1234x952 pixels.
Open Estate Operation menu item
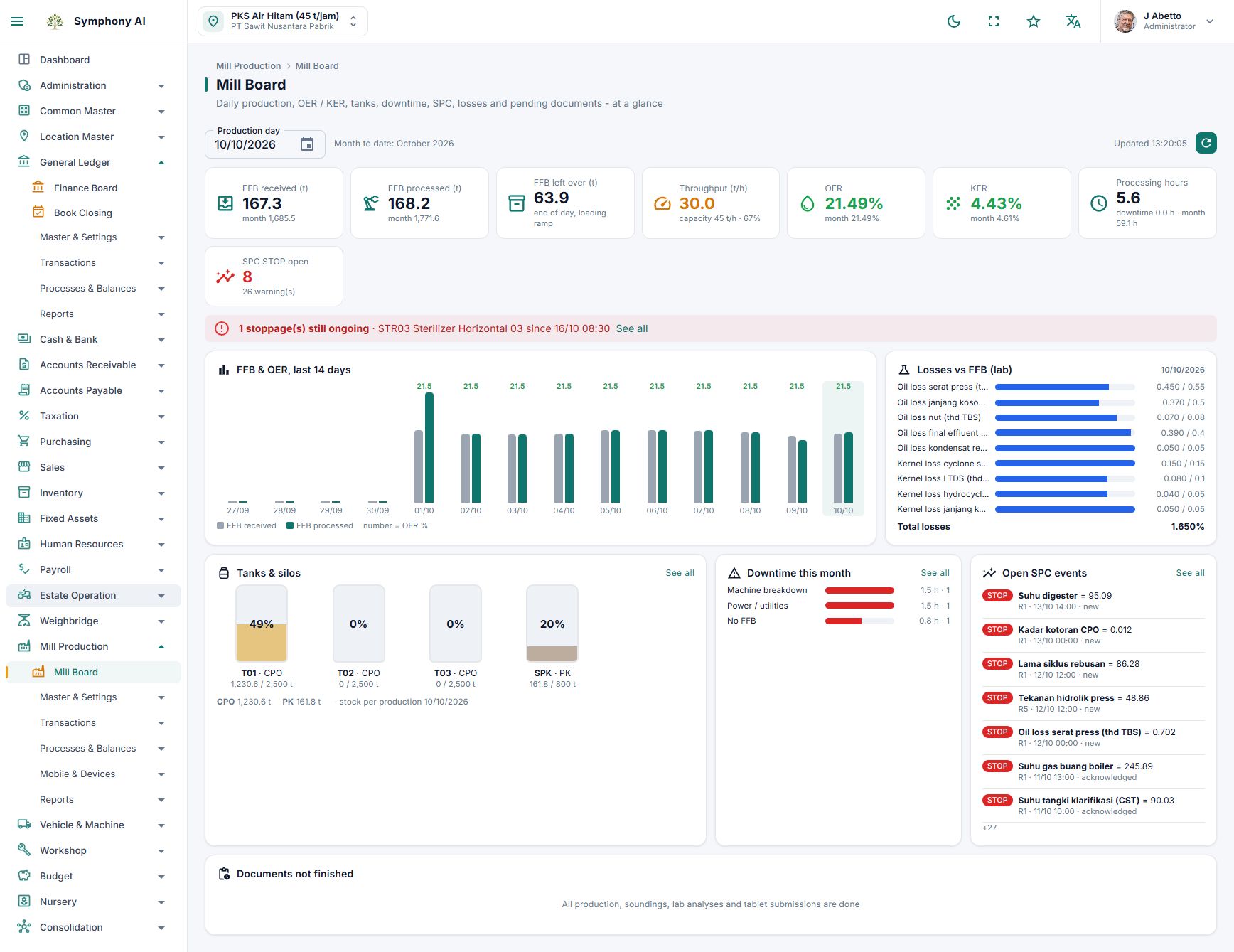[x=93, y=595]
